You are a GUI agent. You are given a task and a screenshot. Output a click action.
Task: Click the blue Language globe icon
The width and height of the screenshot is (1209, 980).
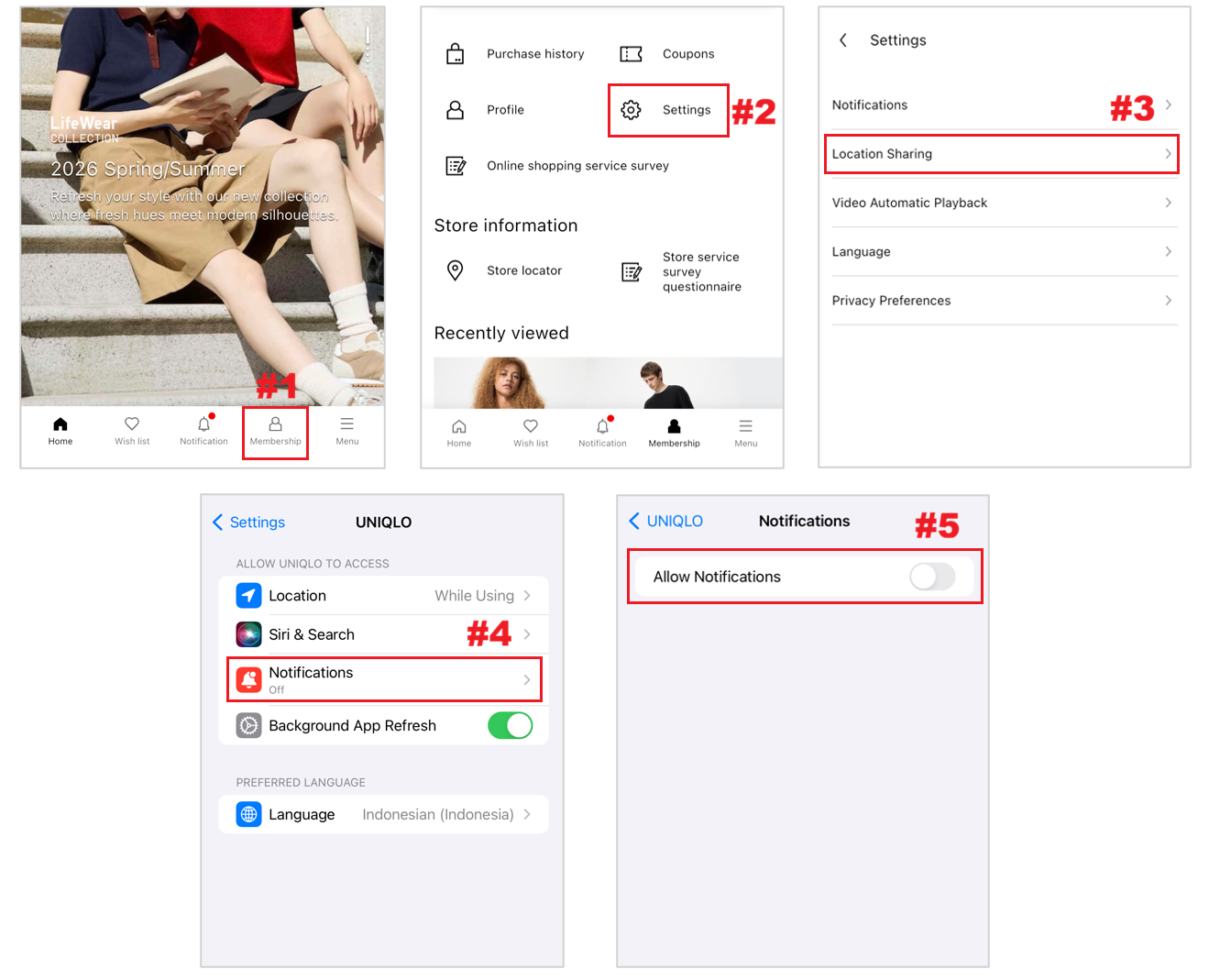click(x=248, y=814)
